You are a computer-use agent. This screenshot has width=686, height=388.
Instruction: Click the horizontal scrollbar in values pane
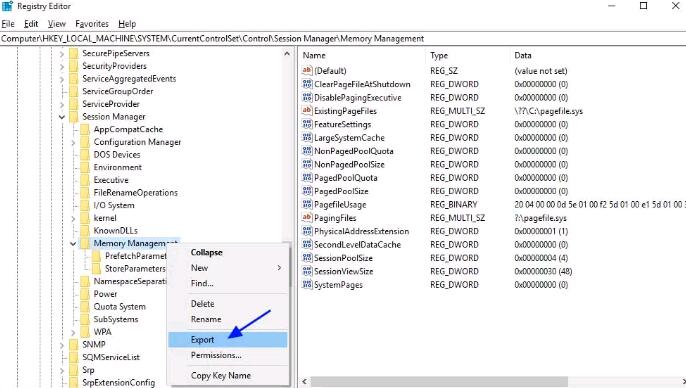[x=439, y=381]
